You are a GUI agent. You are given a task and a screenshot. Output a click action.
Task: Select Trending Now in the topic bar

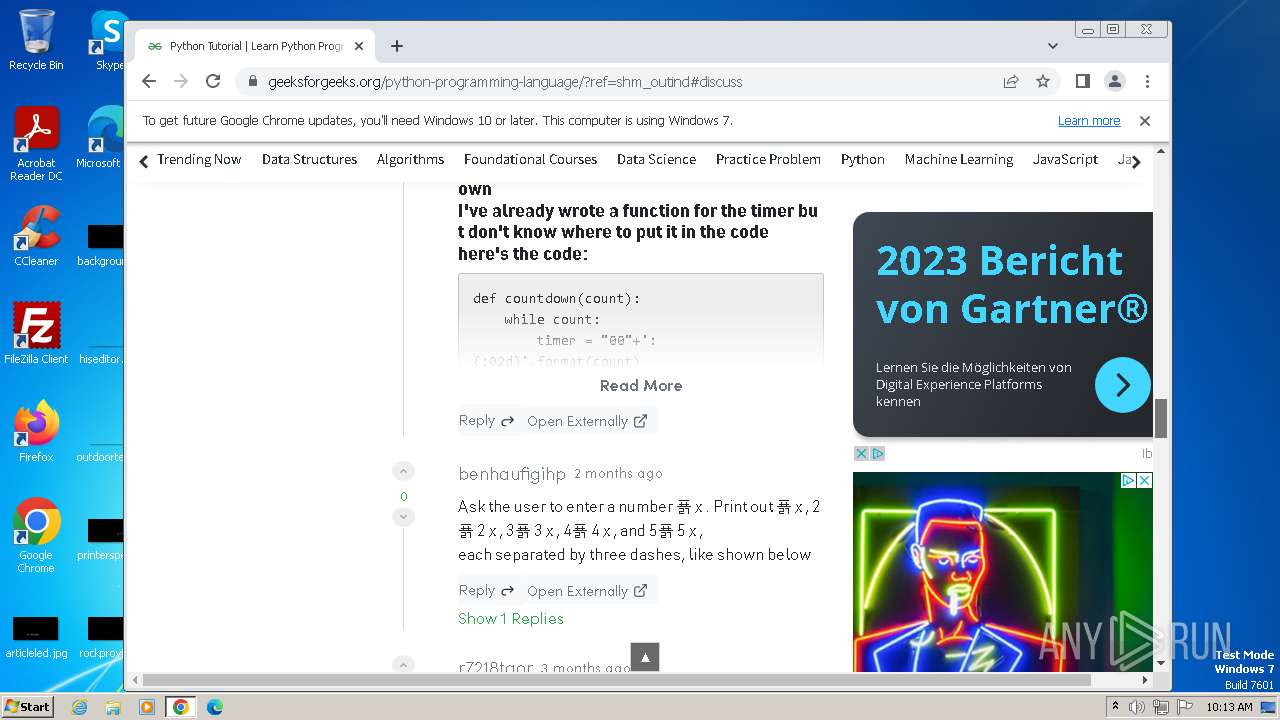coord(199,159)
